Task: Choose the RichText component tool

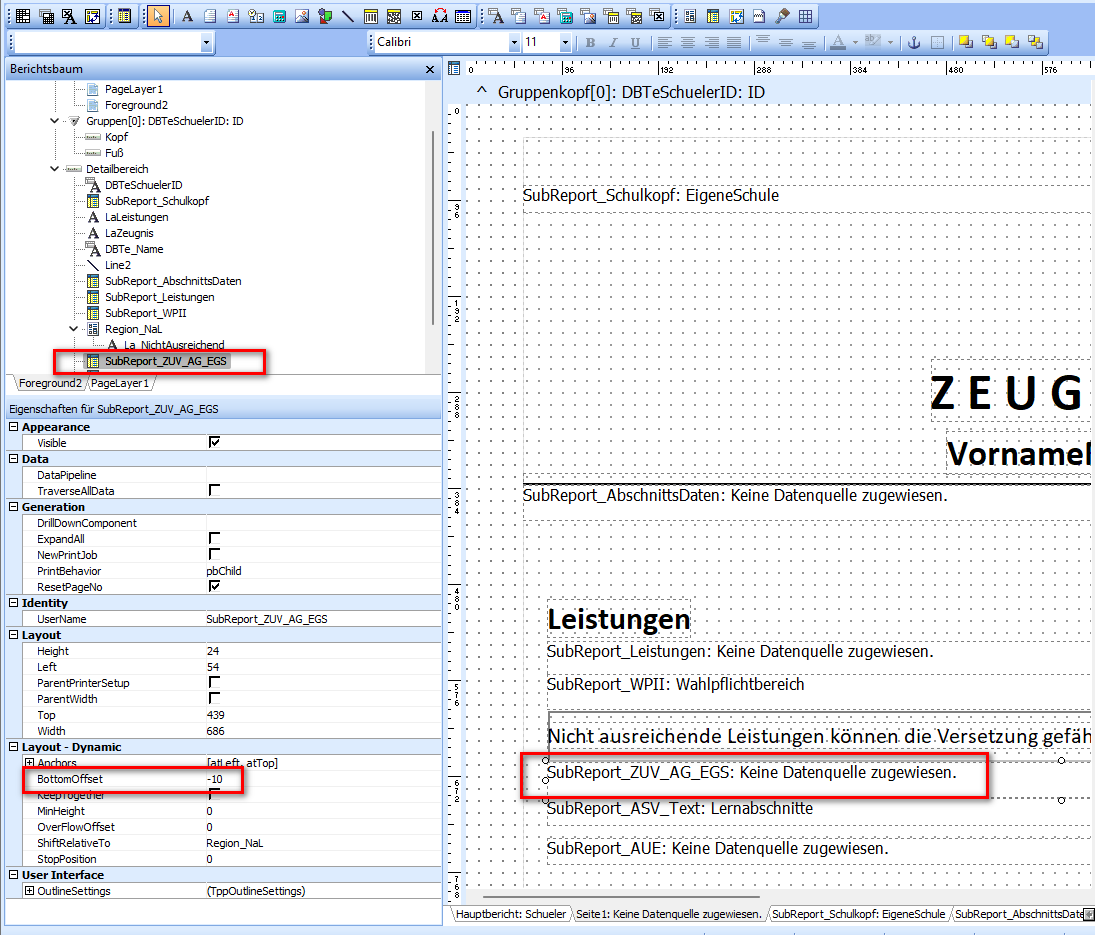Action: (233, 16)
